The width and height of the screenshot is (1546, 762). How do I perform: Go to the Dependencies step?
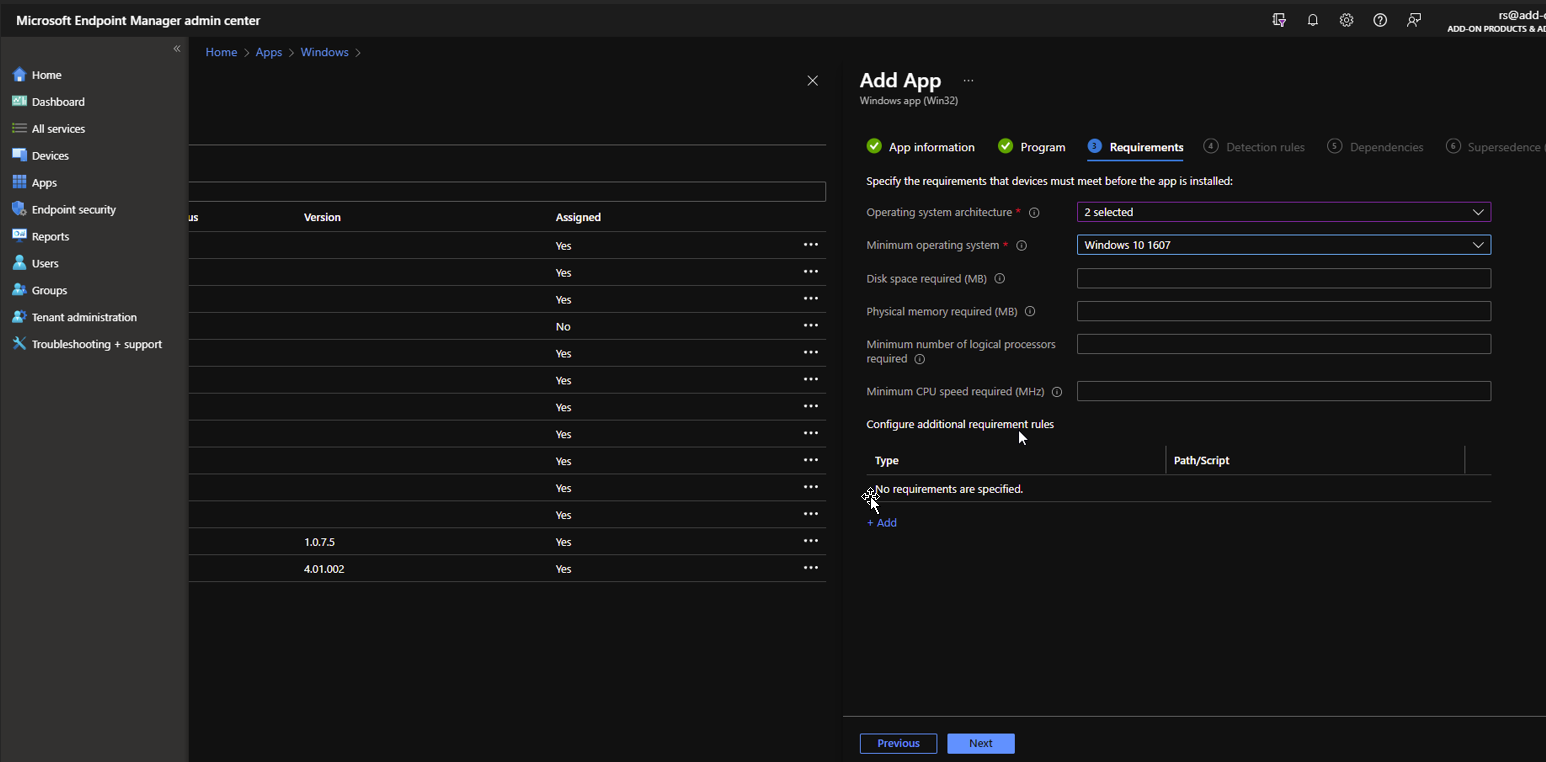(1375, 147)
